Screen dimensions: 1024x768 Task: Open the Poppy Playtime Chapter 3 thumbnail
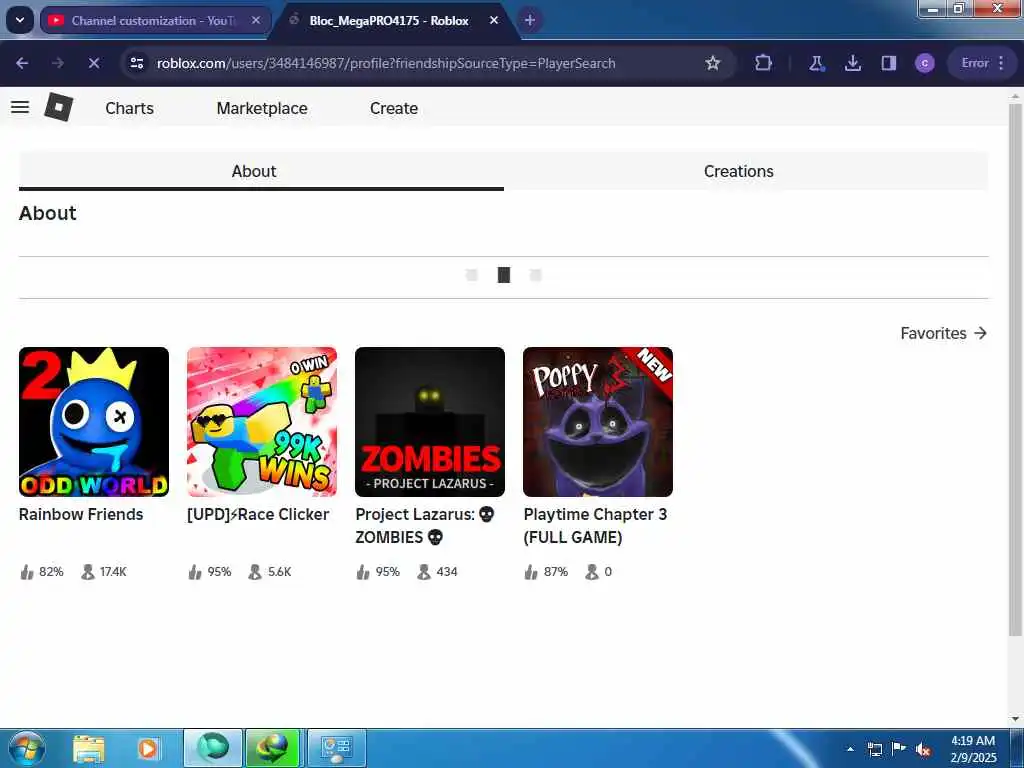point(598,422)
